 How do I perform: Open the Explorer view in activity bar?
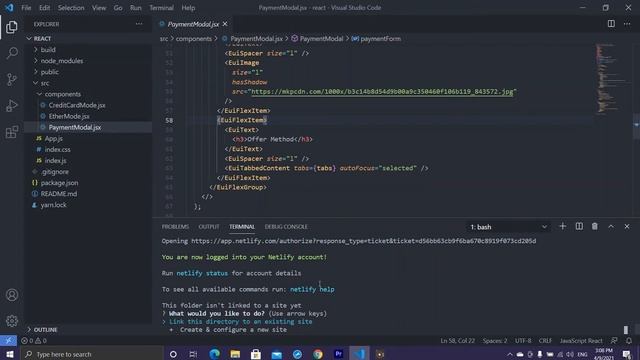click(12, 27)
